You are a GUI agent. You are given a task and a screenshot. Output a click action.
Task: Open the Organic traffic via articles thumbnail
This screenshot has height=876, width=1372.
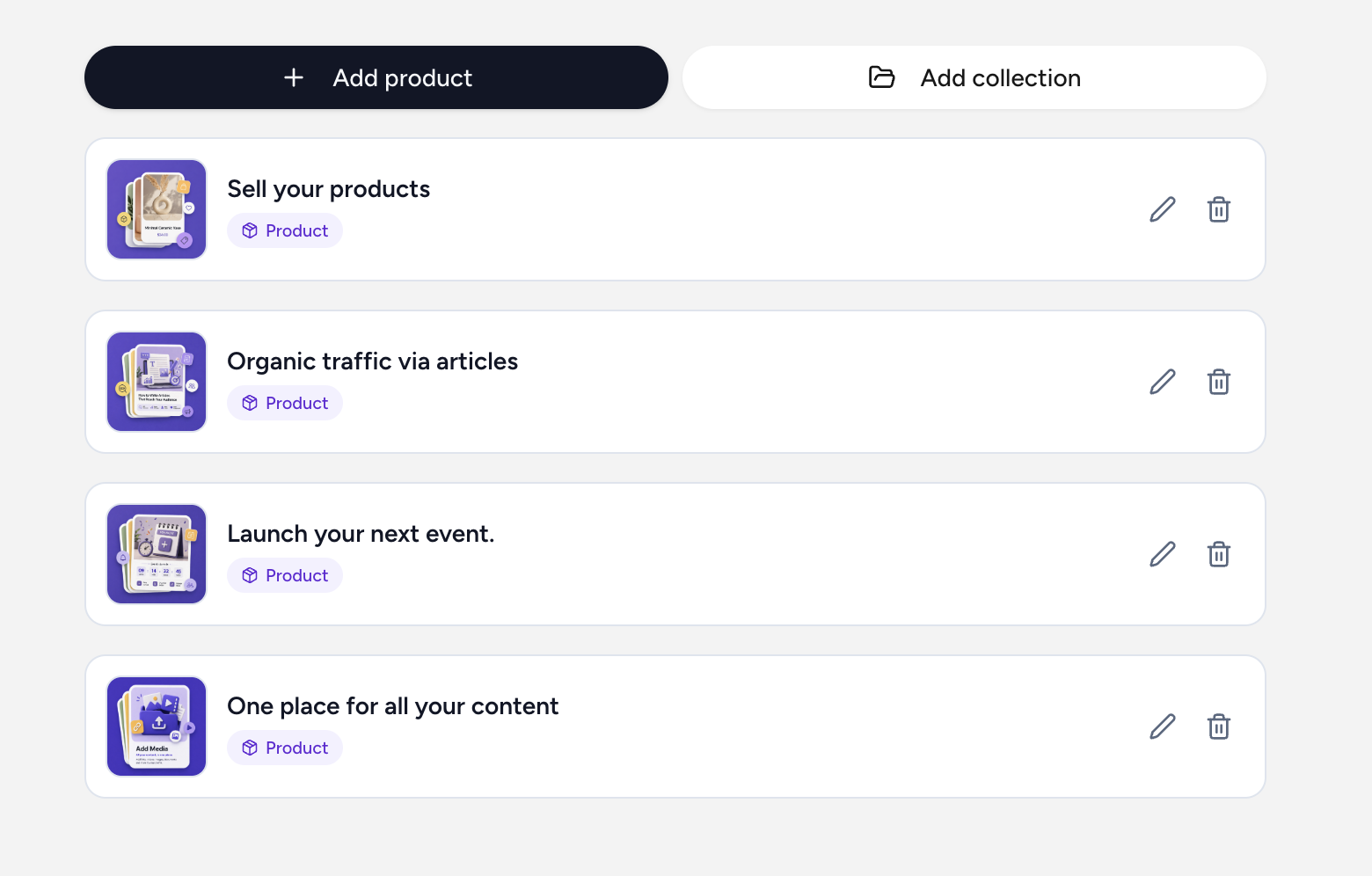click(x=157, y=382)
